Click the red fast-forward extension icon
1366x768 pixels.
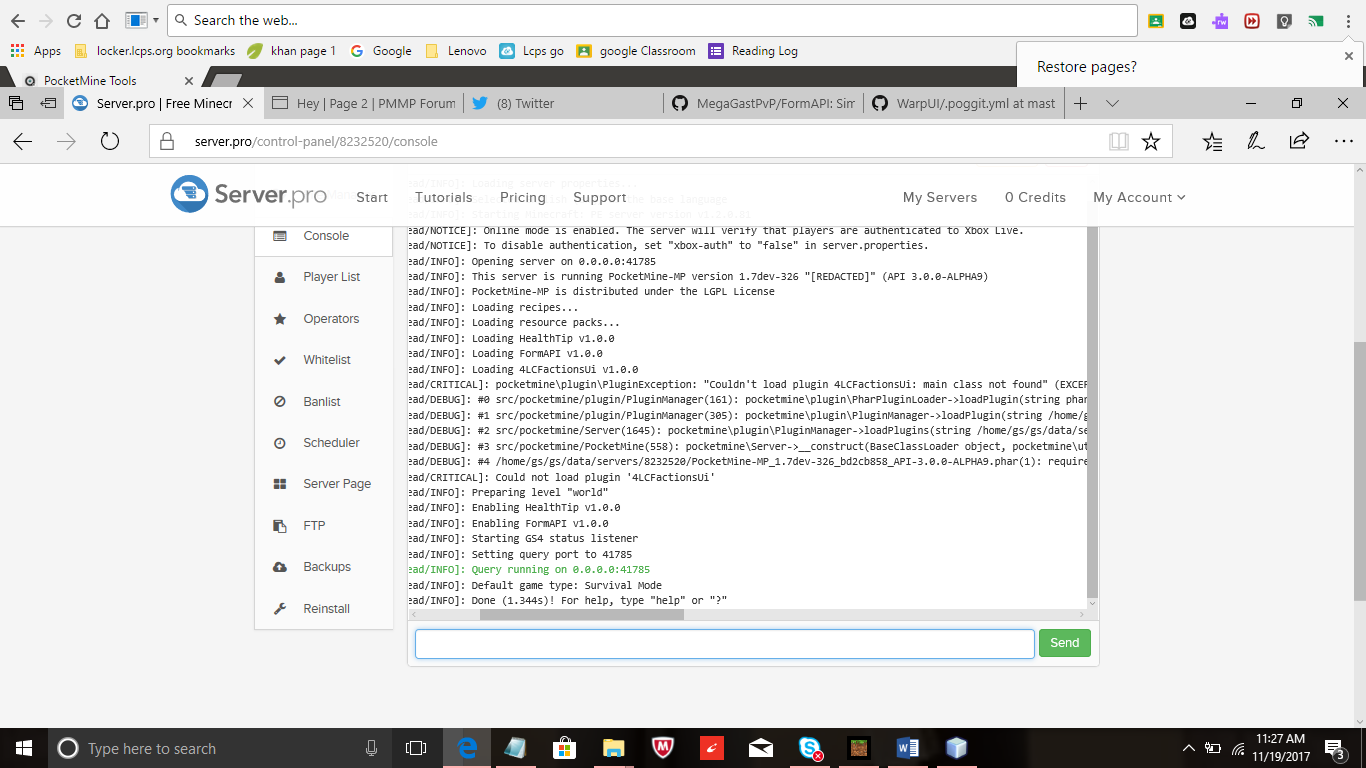pos(1252,20)
